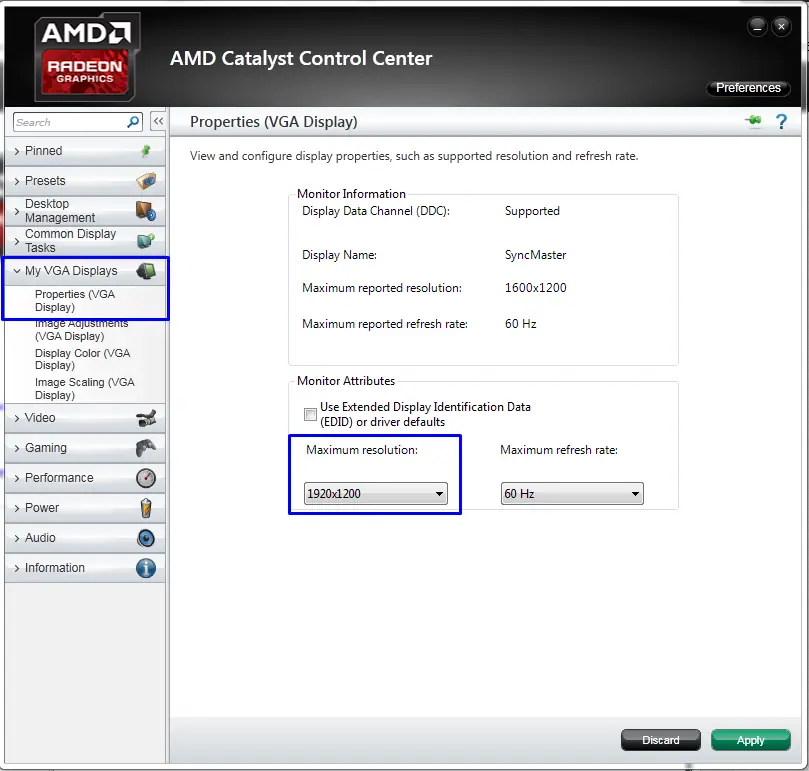Expand the Video section
The height and width of the screenshot is (771, 809).
[x=85, y=418]
